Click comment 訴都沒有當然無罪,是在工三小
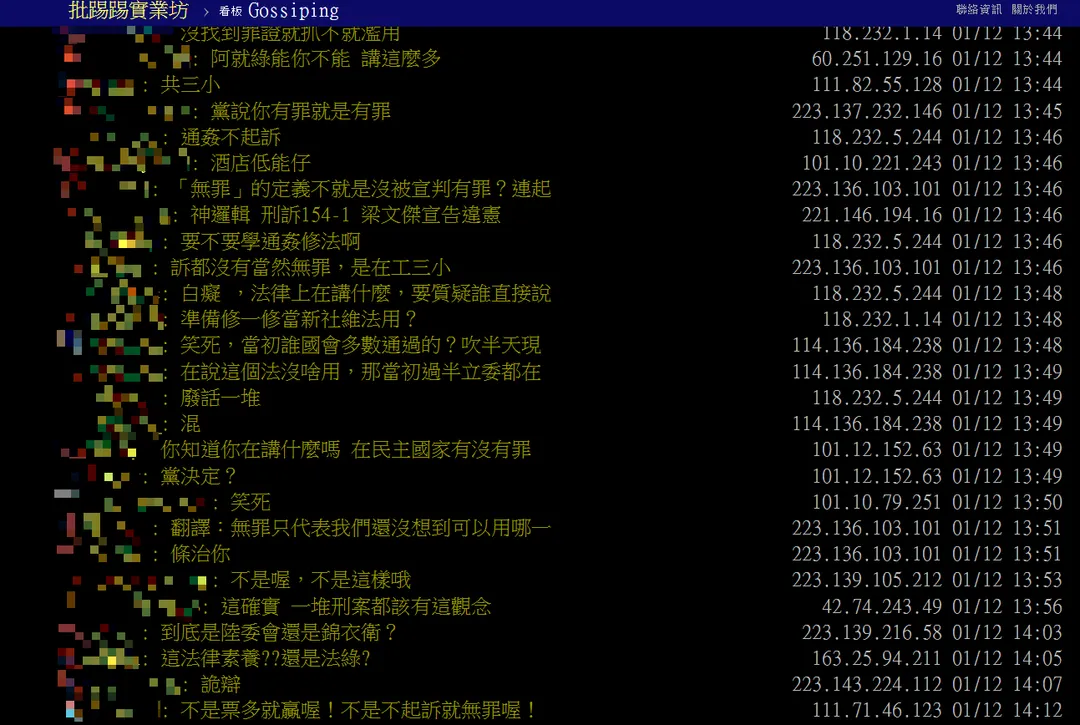The image size is (1080, 725). (311, 268)
